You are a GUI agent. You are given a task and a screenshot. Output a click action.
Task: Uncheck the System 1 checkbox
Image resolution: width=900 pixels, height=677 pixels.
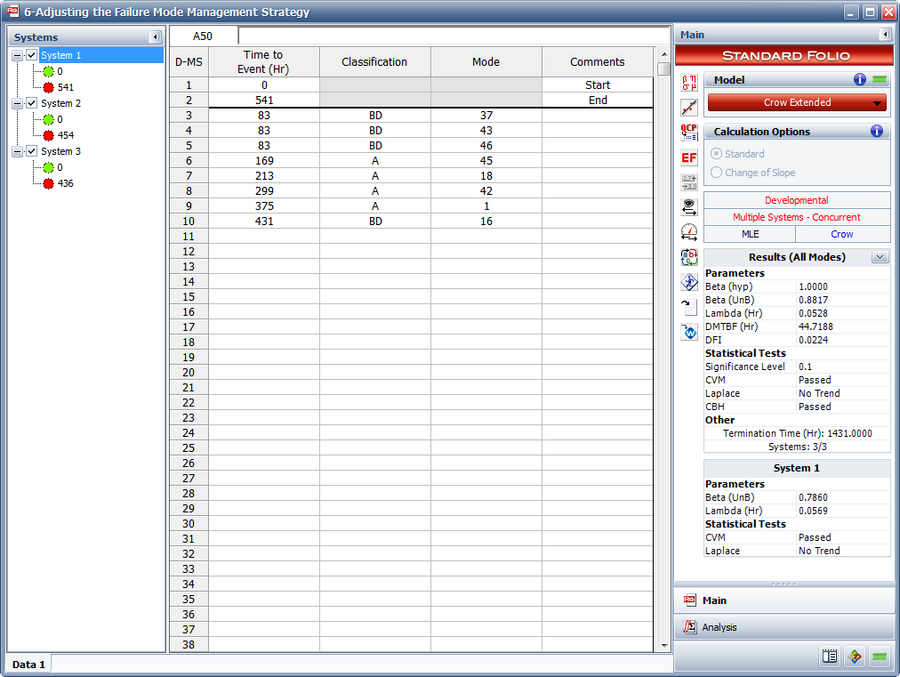(x=32, y=55)
